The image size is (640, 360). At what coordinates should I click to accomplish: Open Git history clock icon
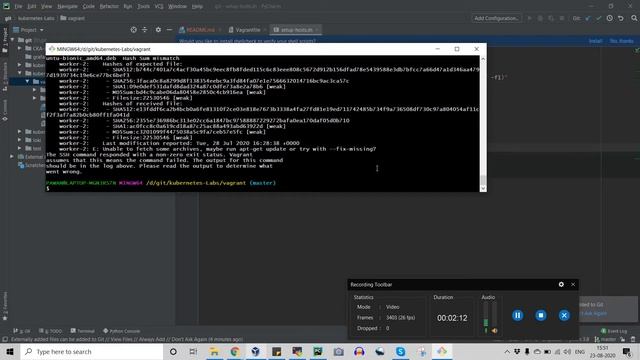click(x=609, y=18)
